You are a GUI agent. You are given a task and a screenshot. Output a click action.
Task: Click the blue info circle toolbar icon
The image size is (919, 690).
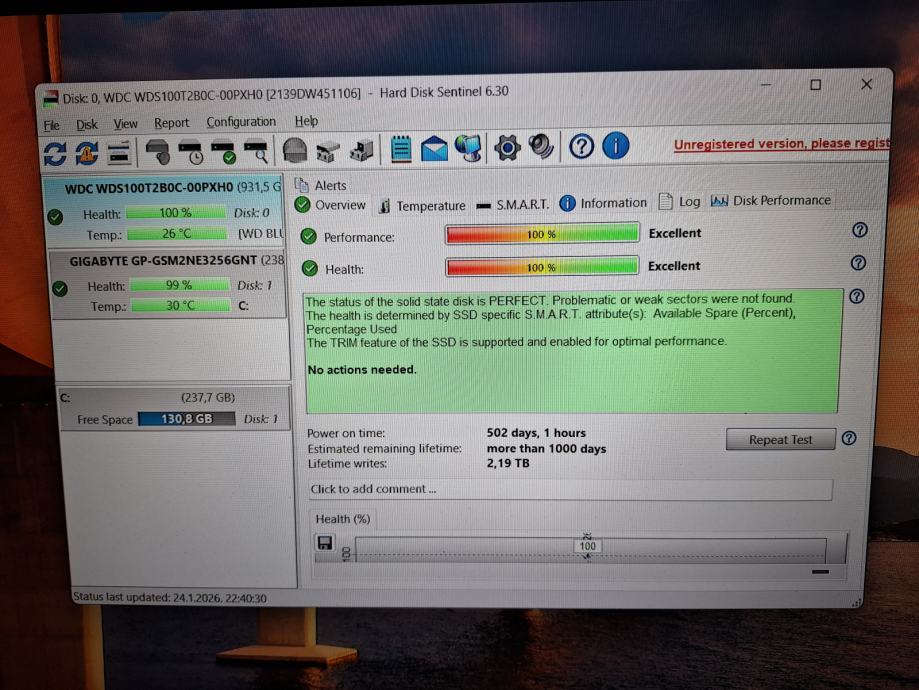click(616, 145)
